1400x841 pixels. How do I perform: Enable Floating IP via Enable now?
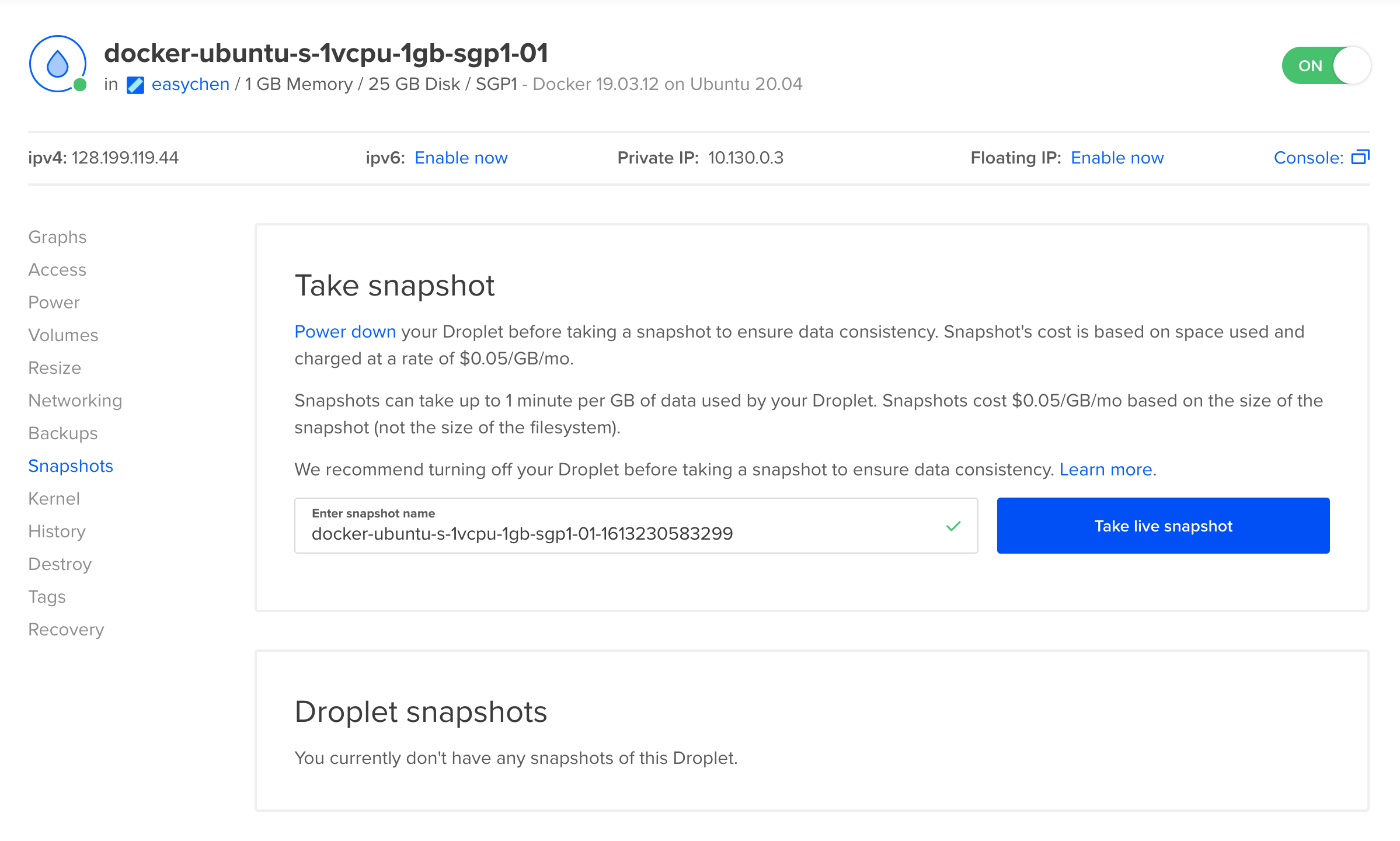click(1117, 158)
